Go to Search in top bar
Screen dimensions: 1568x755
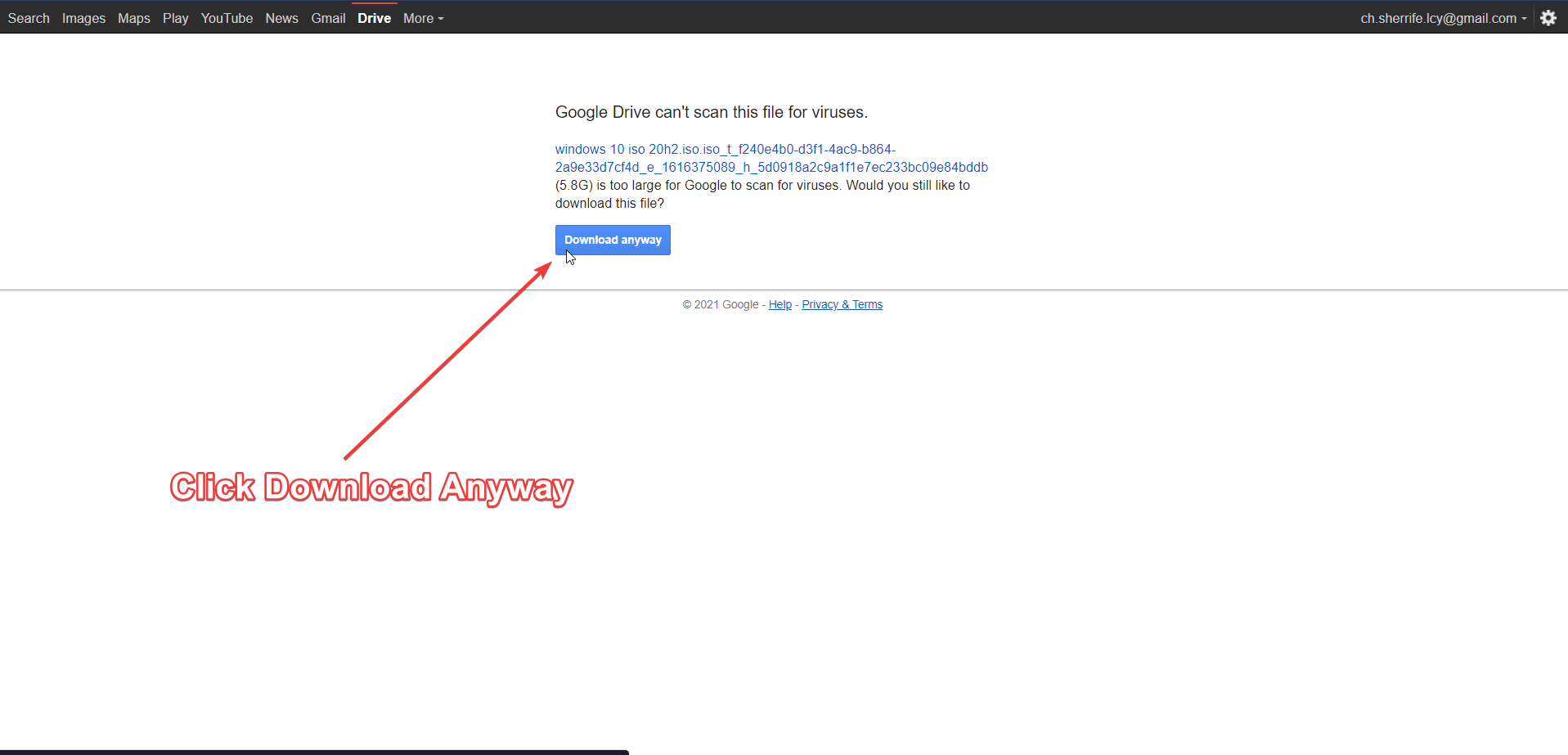click(x=29, y=18)
